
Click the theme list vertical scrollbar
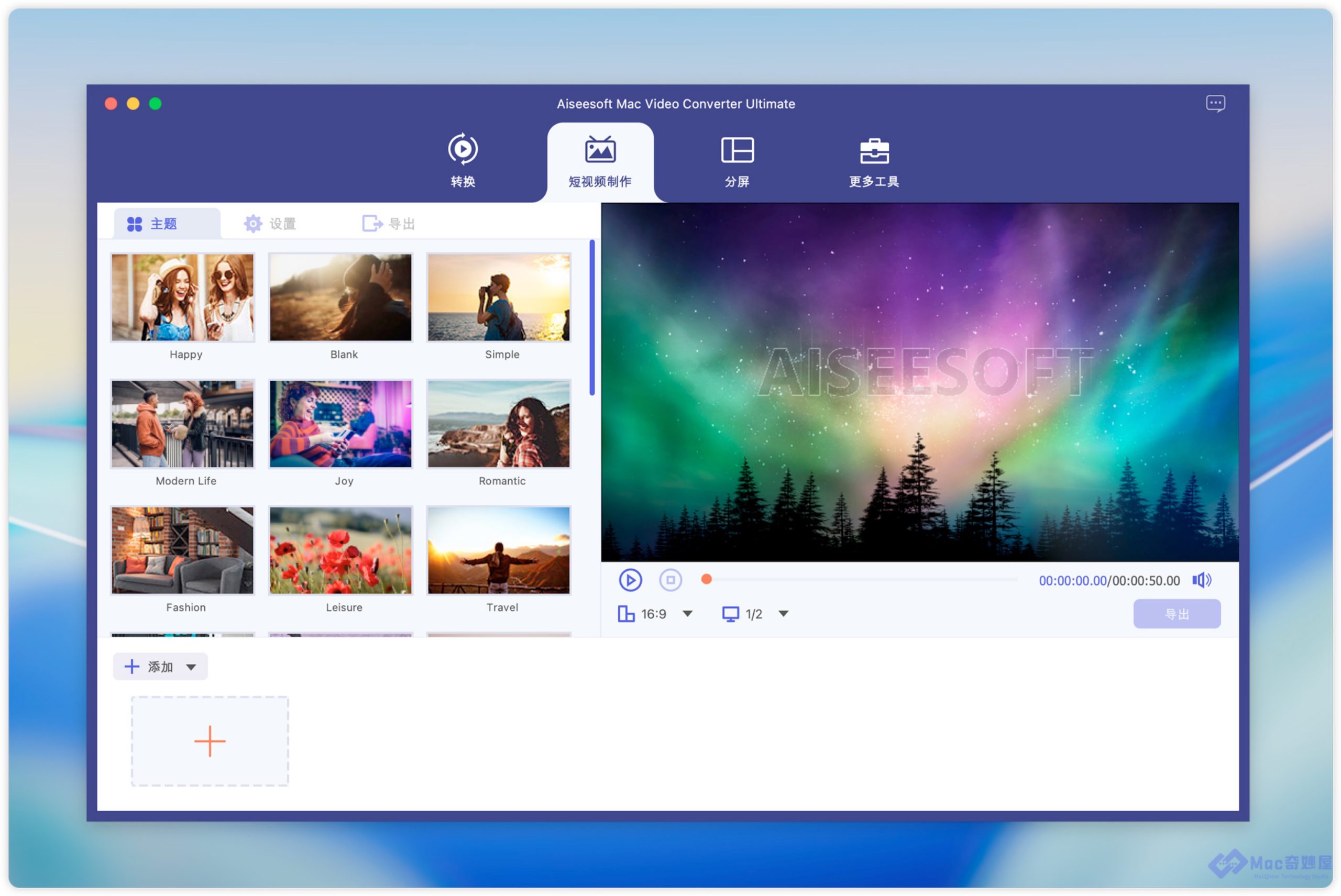591,318
